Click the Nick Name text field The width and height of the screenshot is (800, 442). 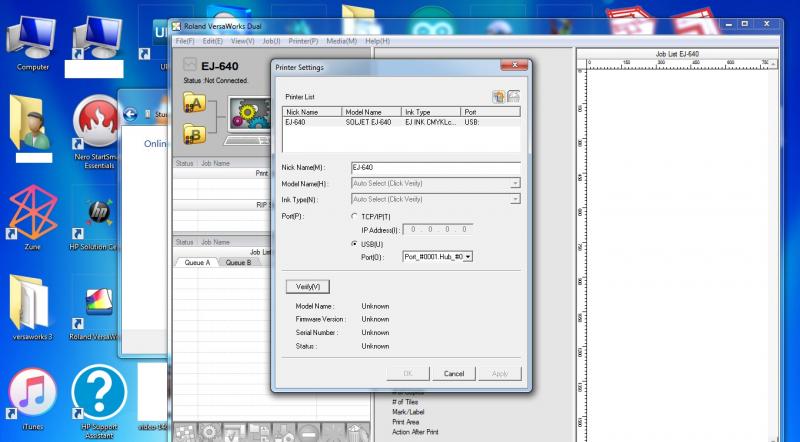pyautogui.click(x=436, y=167)
